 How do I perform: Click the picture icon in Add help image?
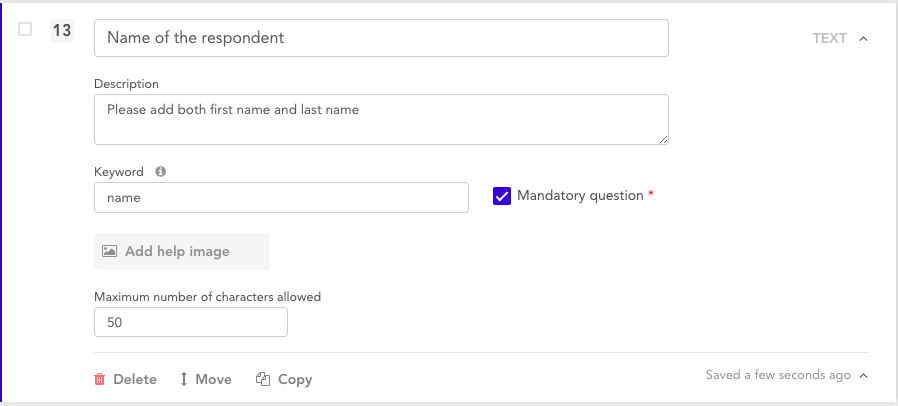click(x=110, y=252)
